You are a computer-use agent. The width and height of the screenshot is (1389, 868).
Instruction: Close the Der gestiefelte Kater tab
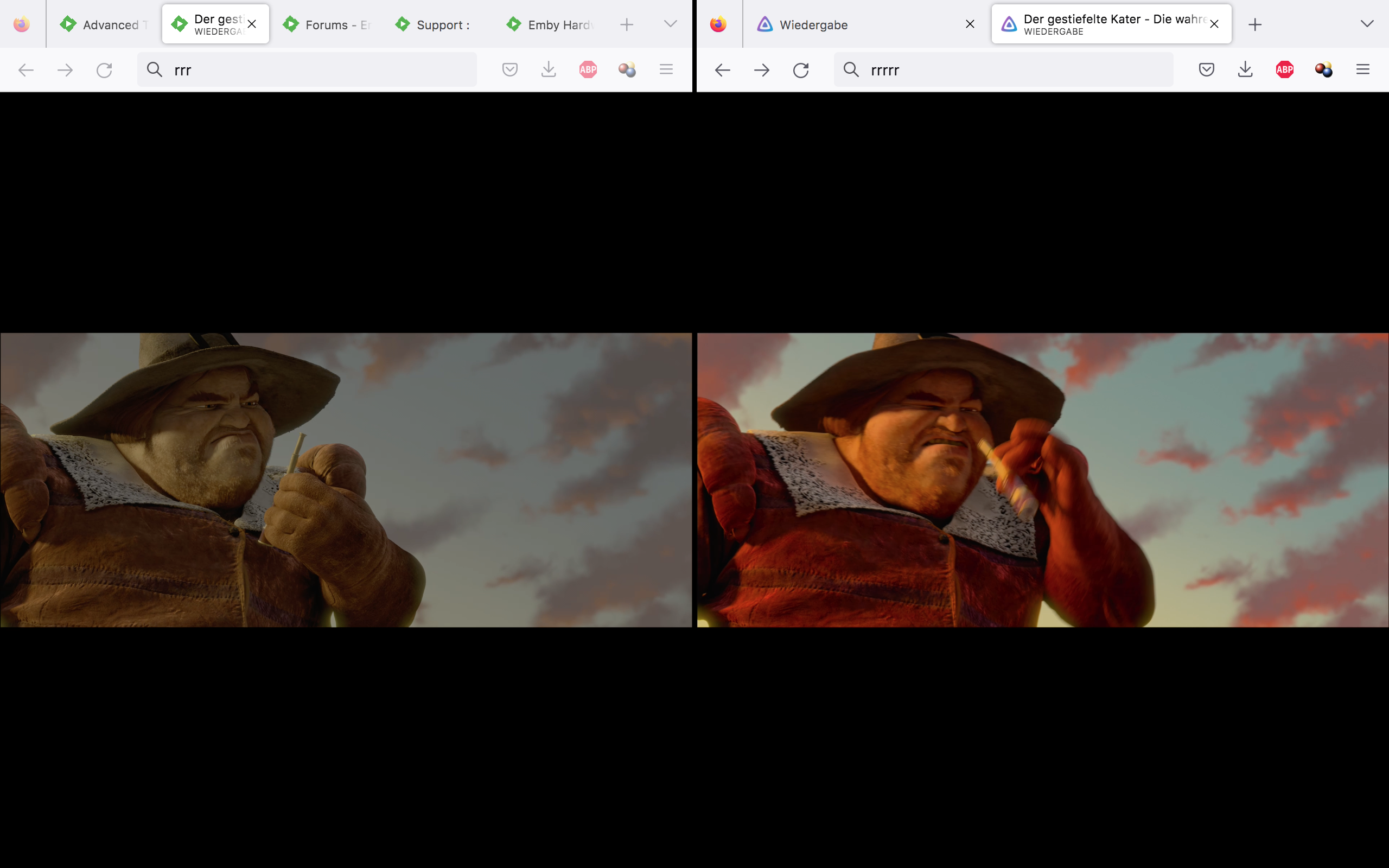coord(1214,24)
